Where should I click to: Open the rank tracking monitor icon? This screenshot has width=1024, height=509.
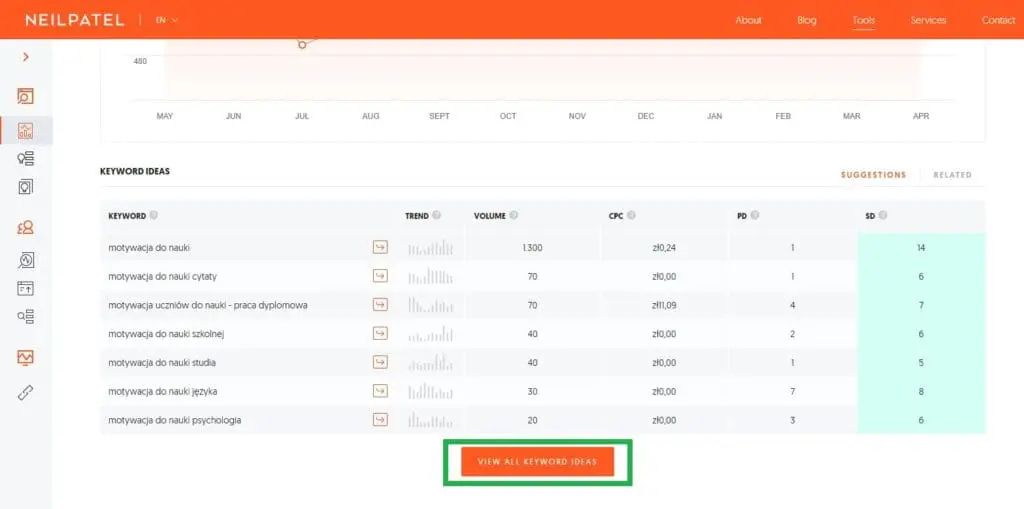point(25,357)
